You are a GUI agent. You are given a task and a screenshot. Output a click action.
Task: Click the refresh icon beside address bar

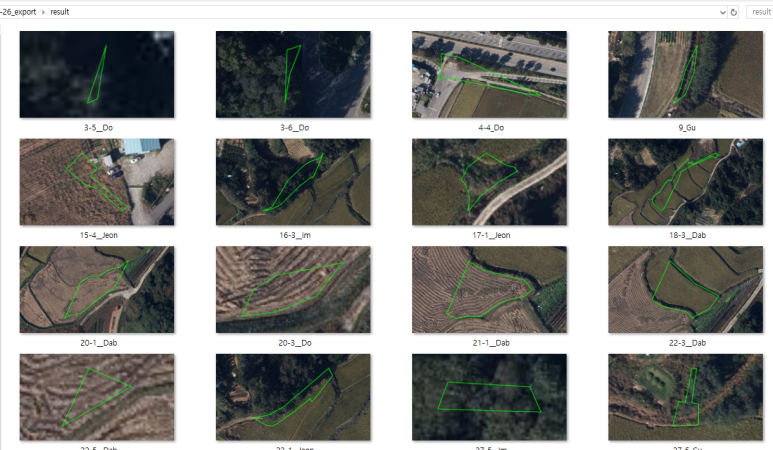(x=734, y=12)
